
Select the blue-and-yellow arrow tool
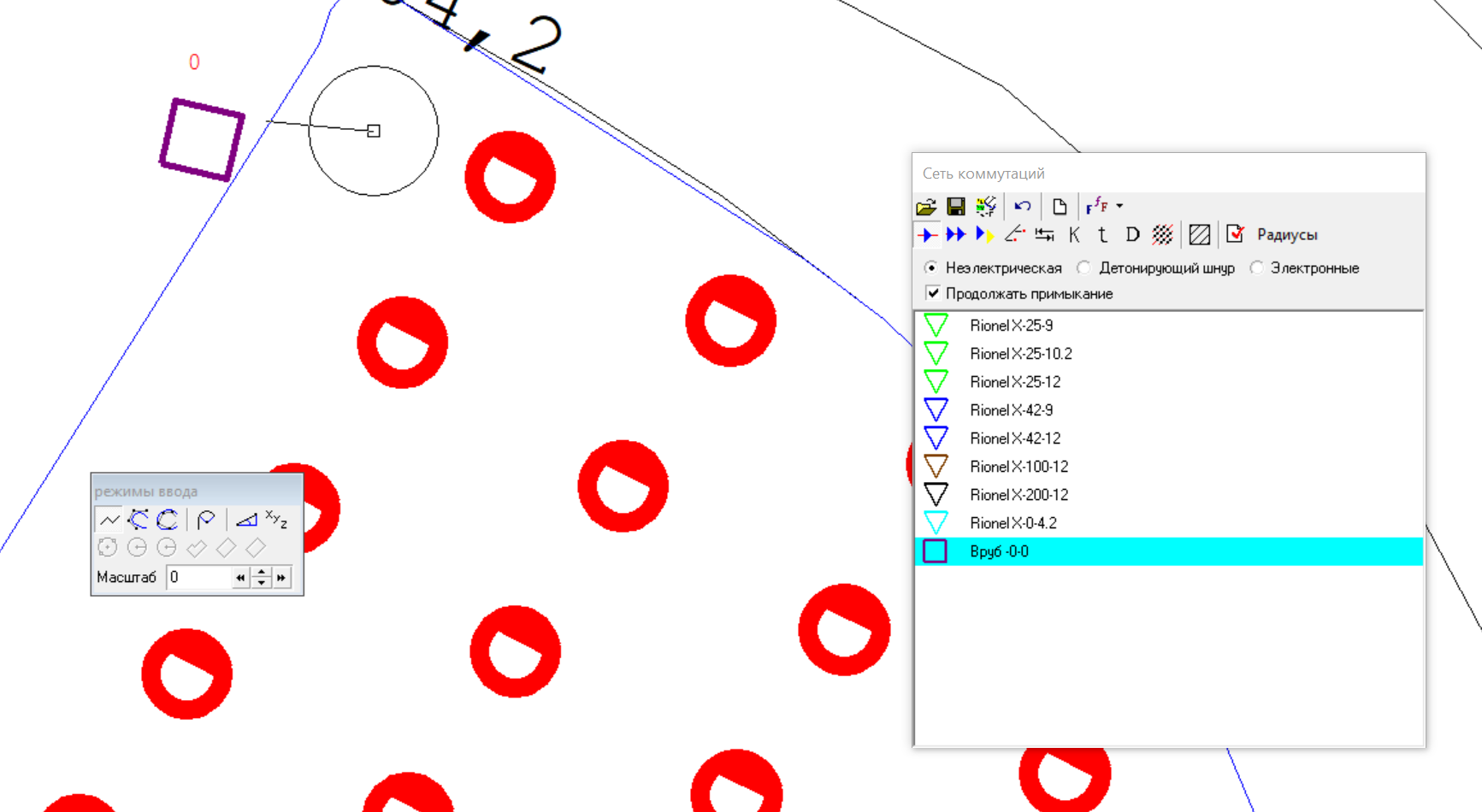(x=985, y=234)
